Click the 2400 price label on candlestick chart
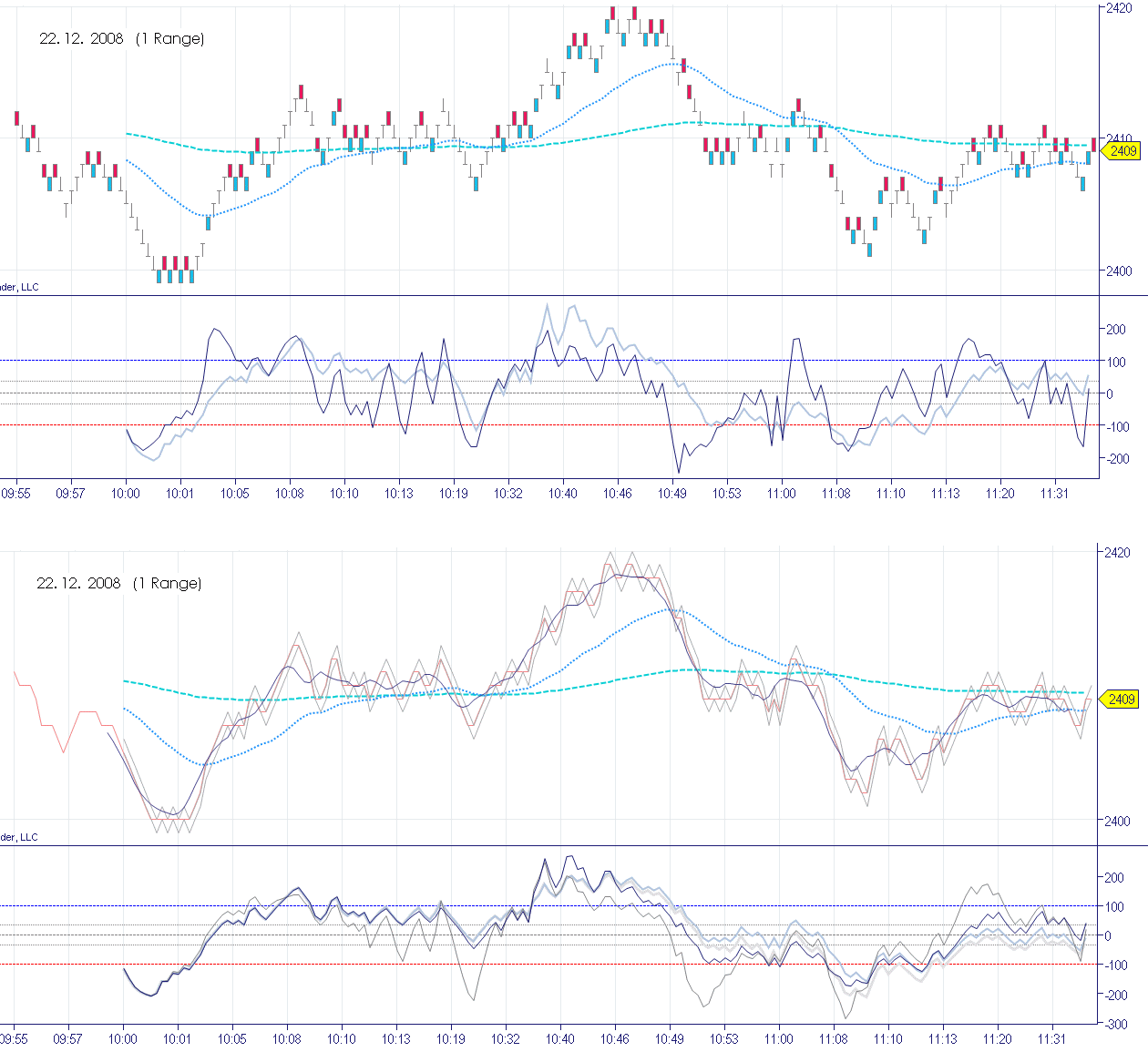This screenshot has height=1052, width=1148. tap(1119, 271)
